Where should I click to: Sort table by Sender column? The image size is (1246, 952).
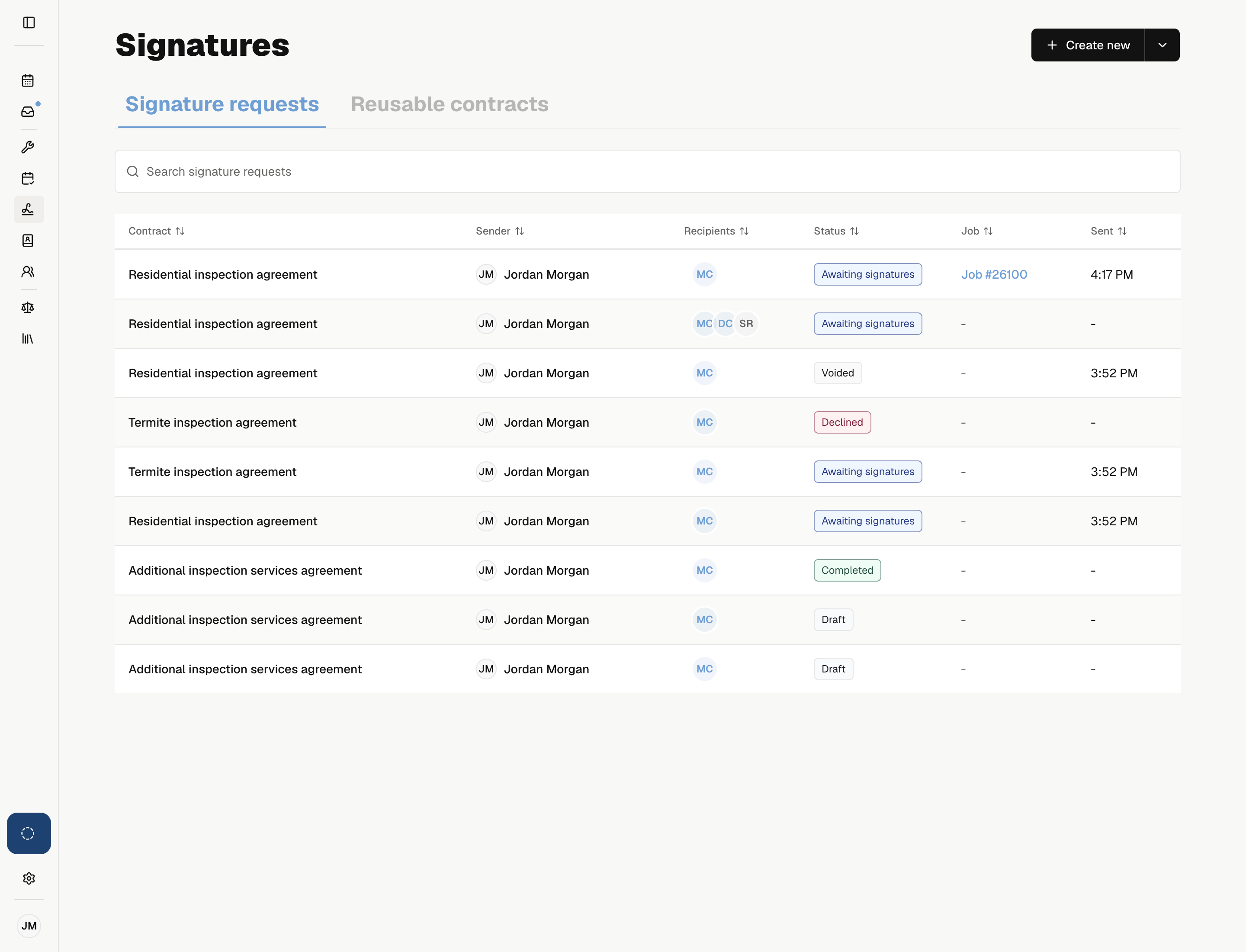[500, 231]
